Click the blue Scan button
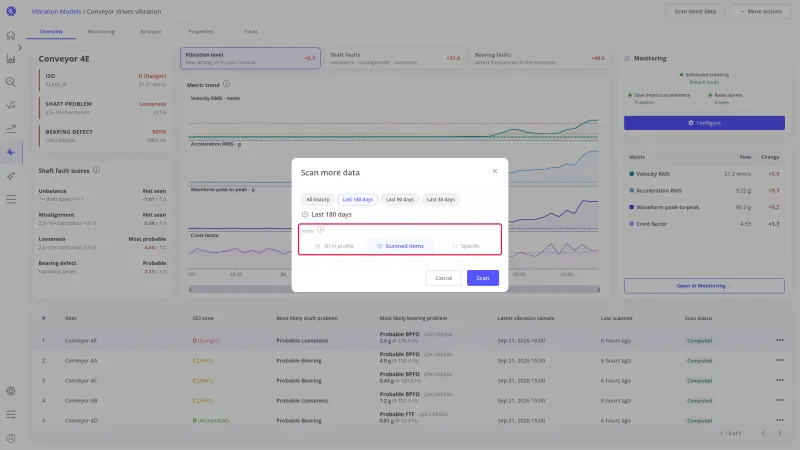 coord(483,278)
